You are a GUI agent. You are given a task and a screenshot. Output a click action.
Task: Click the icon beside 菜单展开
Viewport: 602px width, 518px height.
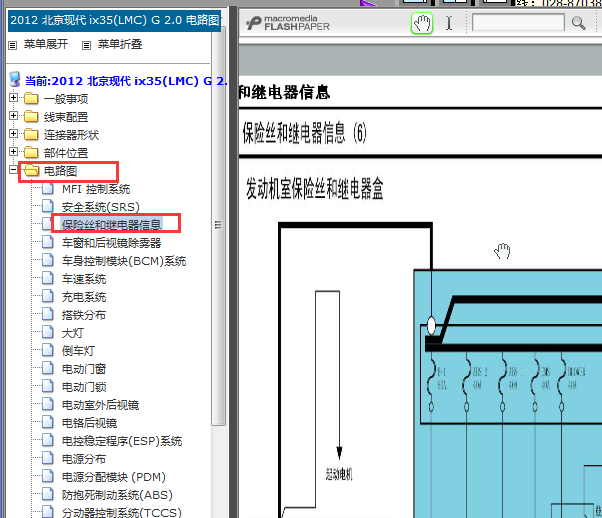[x=13, y=45]
